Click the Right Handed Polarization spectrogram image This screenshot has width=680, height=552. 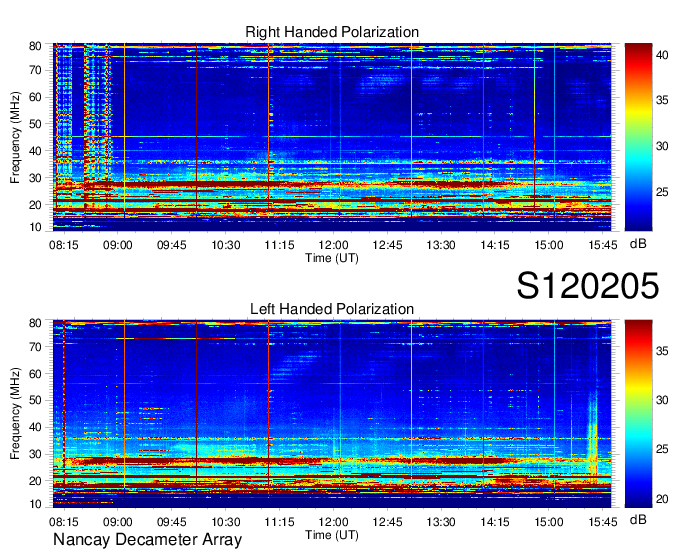click(x=332, y=137)
